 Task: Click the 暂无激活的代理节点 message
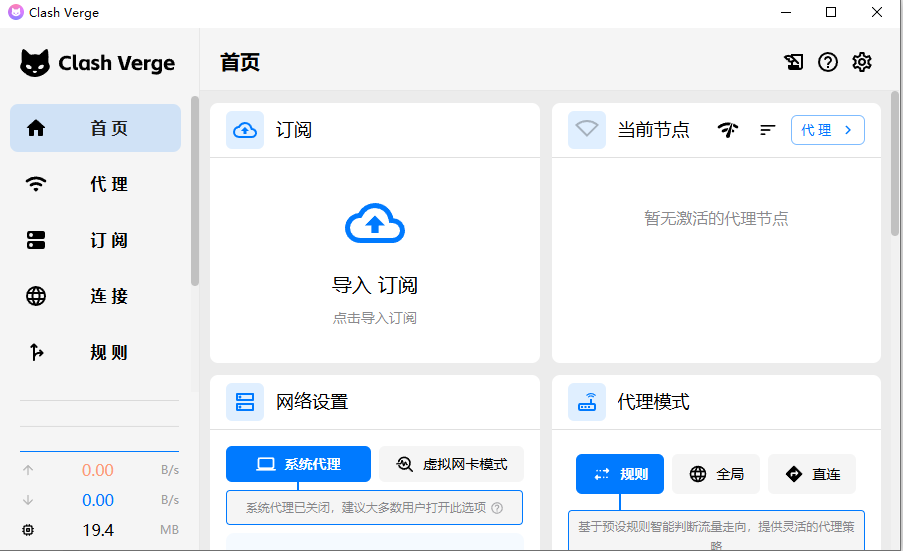click(x=716, y=219)
